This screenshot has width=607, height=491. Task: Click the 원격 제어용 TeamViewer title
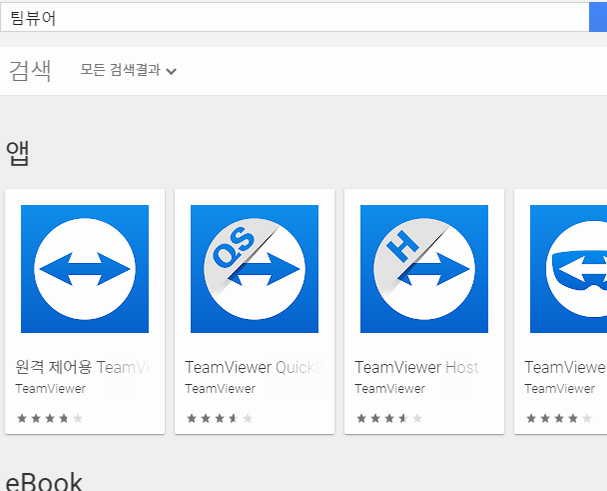click(82, 367)
